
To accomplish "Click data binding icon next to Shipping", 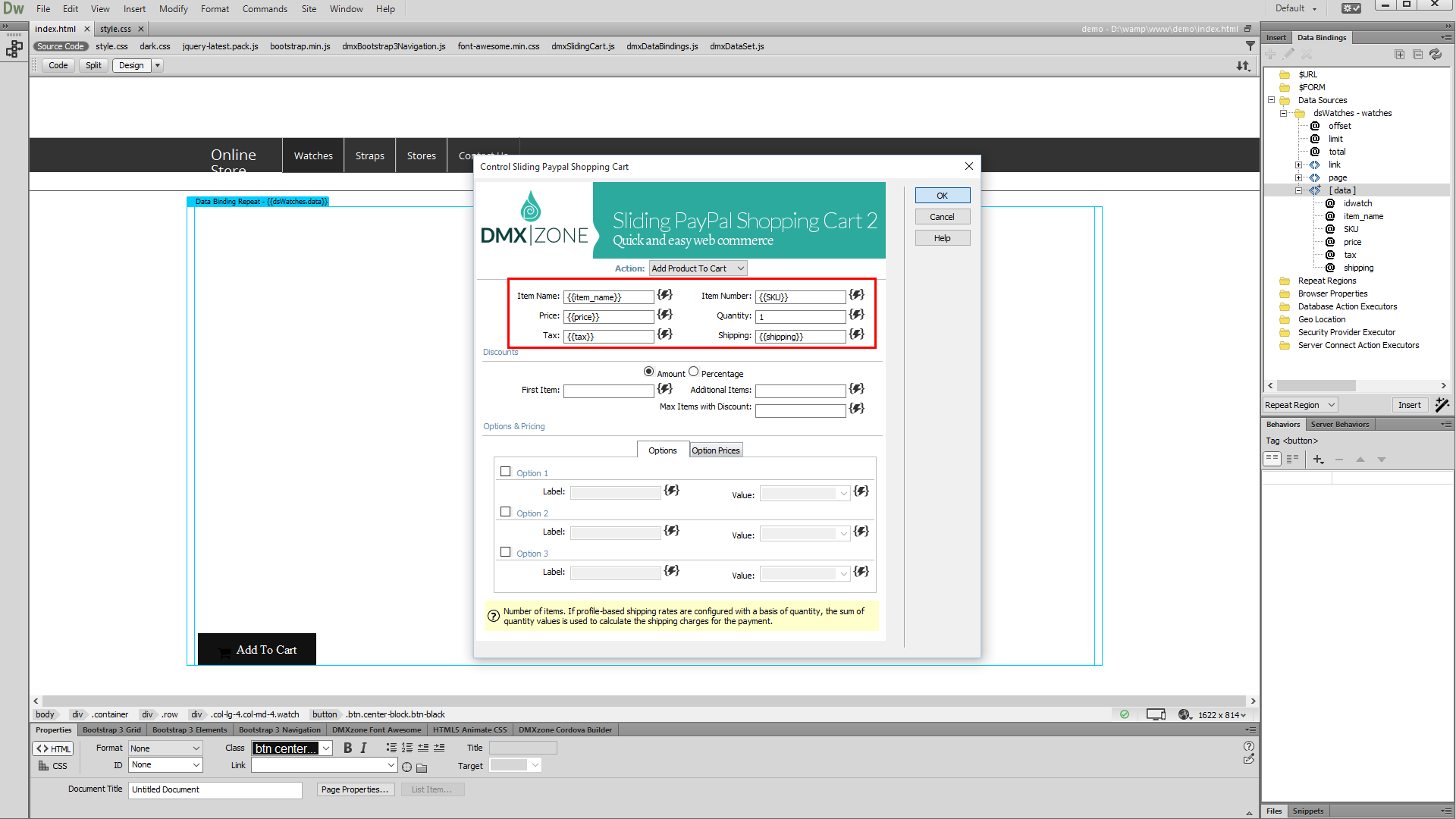I will pos(857,334).
